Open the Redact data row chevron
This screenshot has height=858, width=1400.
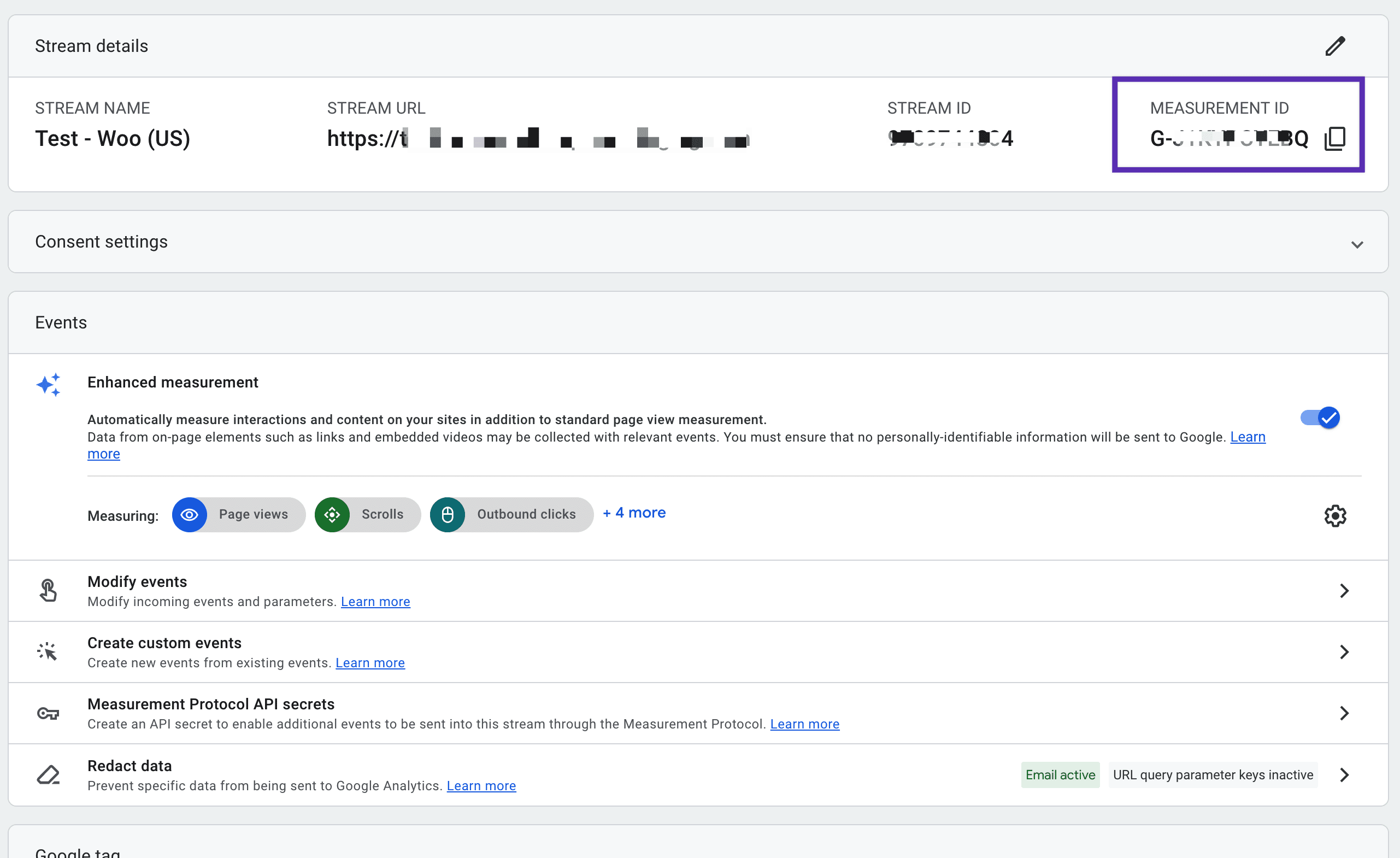(1344, 774)
